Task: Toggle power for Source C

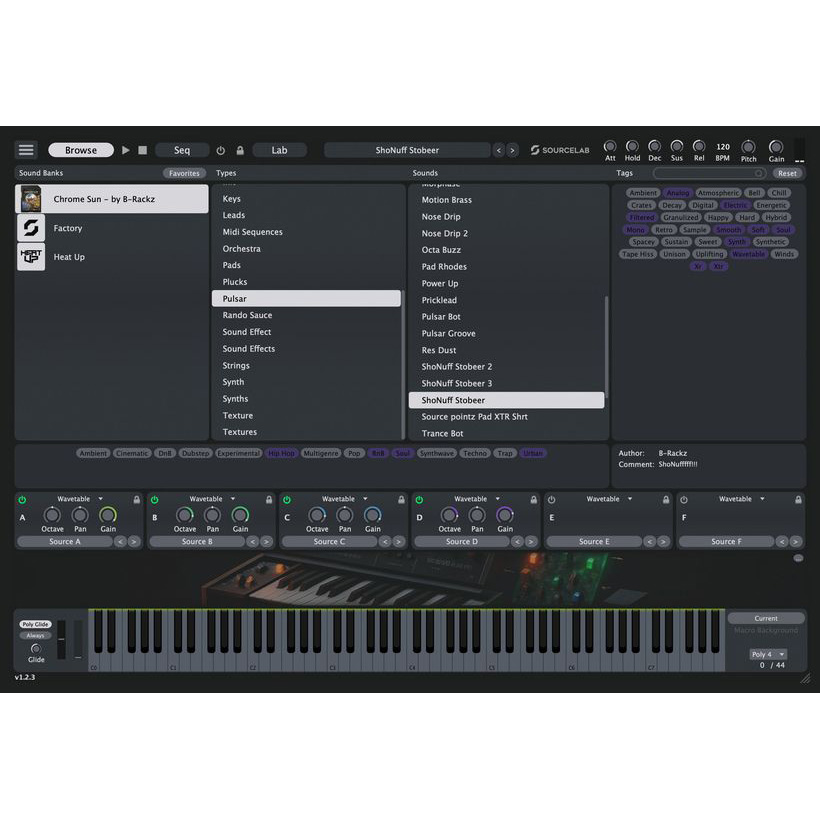Action: pos(287,500)
